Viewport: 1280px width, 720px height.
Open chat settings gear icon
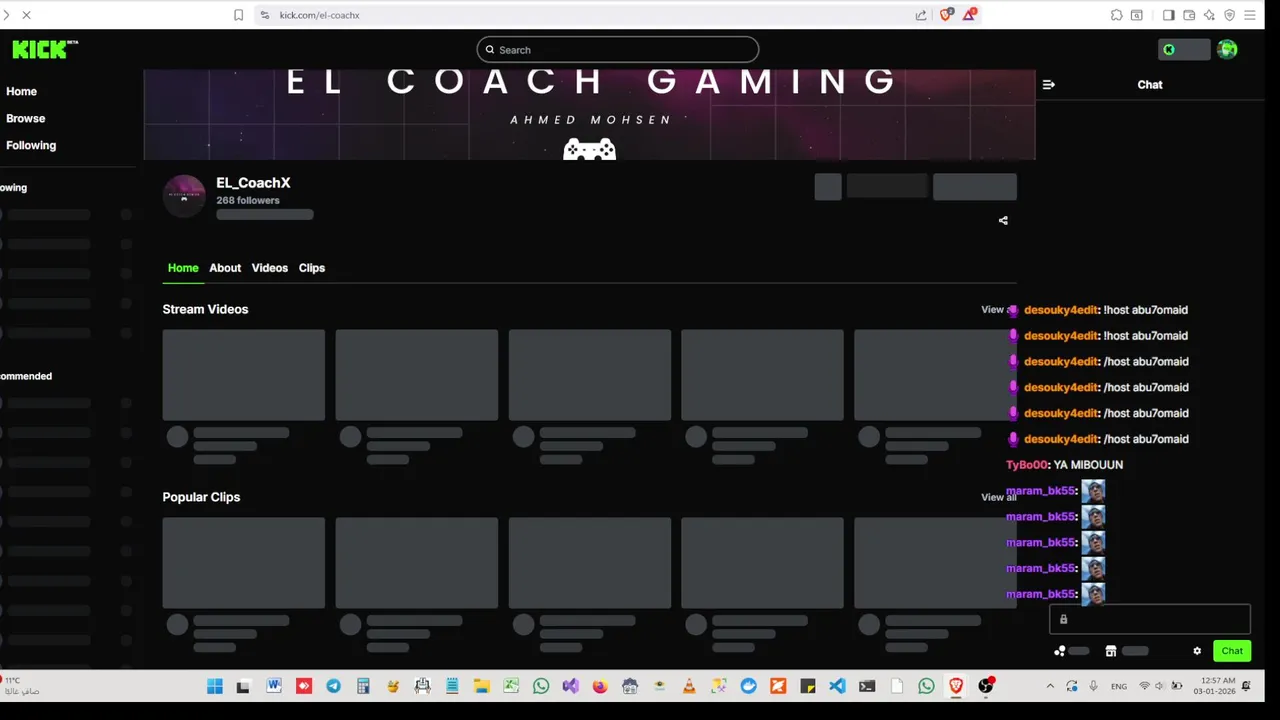[x=1197, y=651]
